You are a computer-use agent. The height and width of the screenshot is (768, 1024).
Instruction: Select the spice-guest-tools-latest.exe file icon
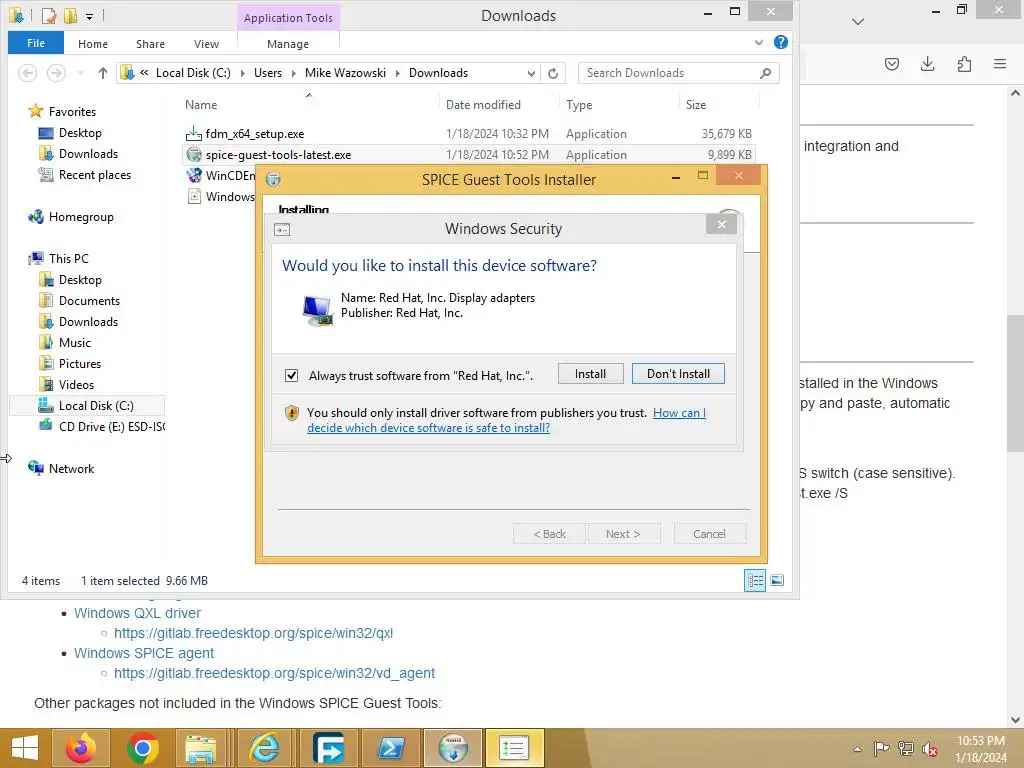pos(193,155)
